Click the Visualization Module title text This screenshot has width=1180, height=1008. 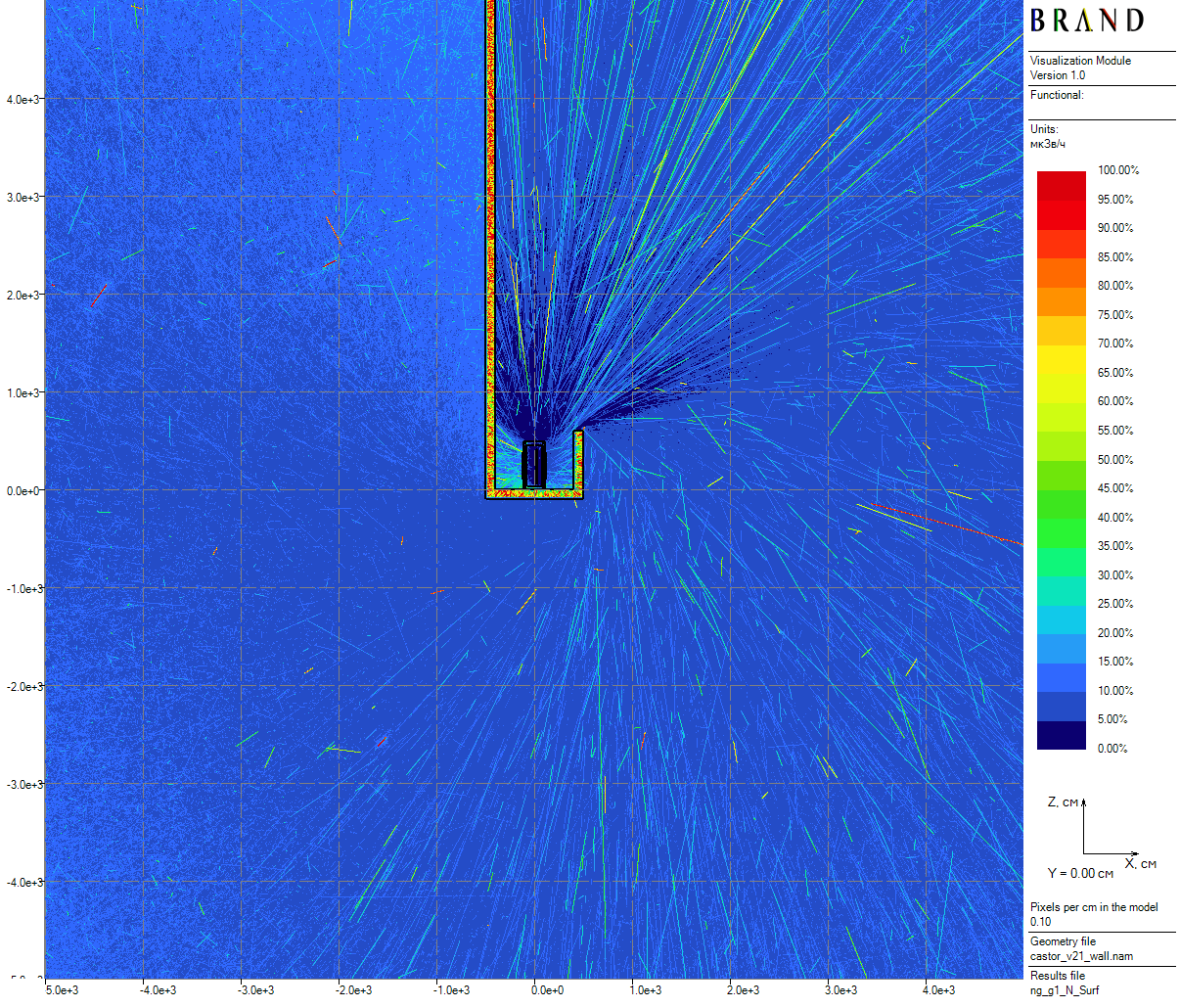tap(1080, 61)
